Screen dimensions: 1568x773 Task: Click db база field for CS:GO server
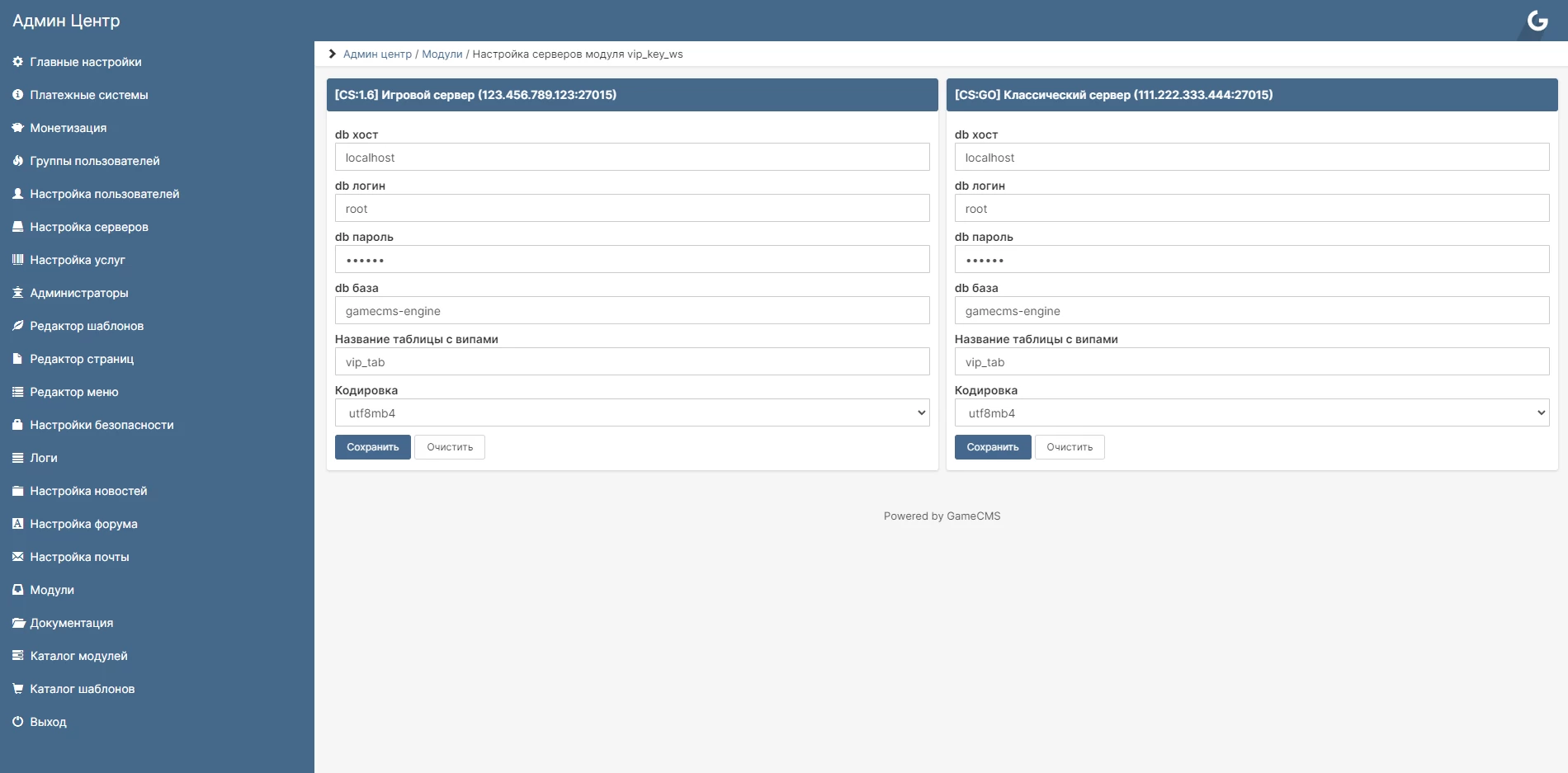tap(1252, 310)
